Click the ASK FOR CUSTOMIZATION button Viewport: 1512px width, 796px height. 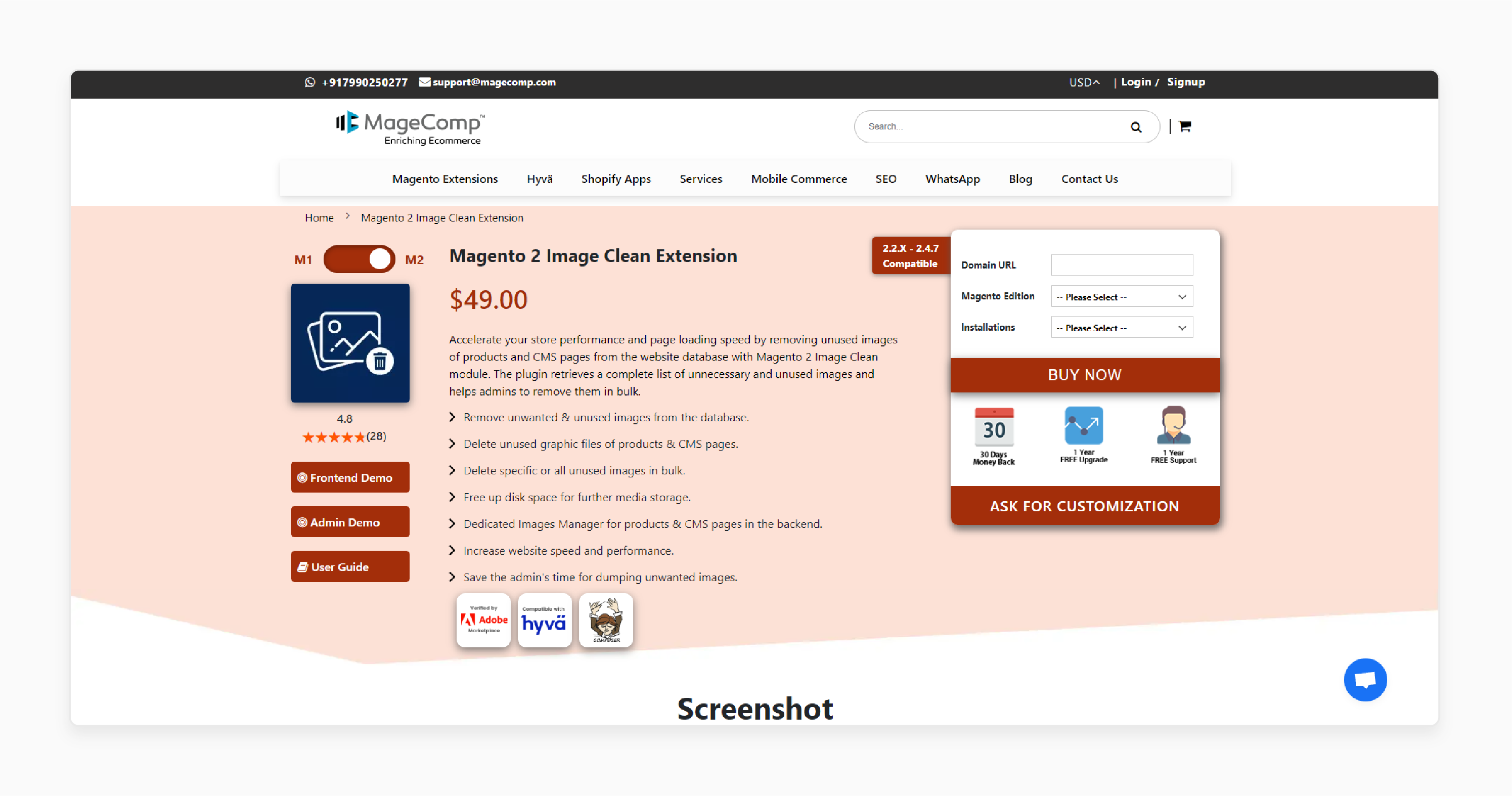[x=1085, y=506]
